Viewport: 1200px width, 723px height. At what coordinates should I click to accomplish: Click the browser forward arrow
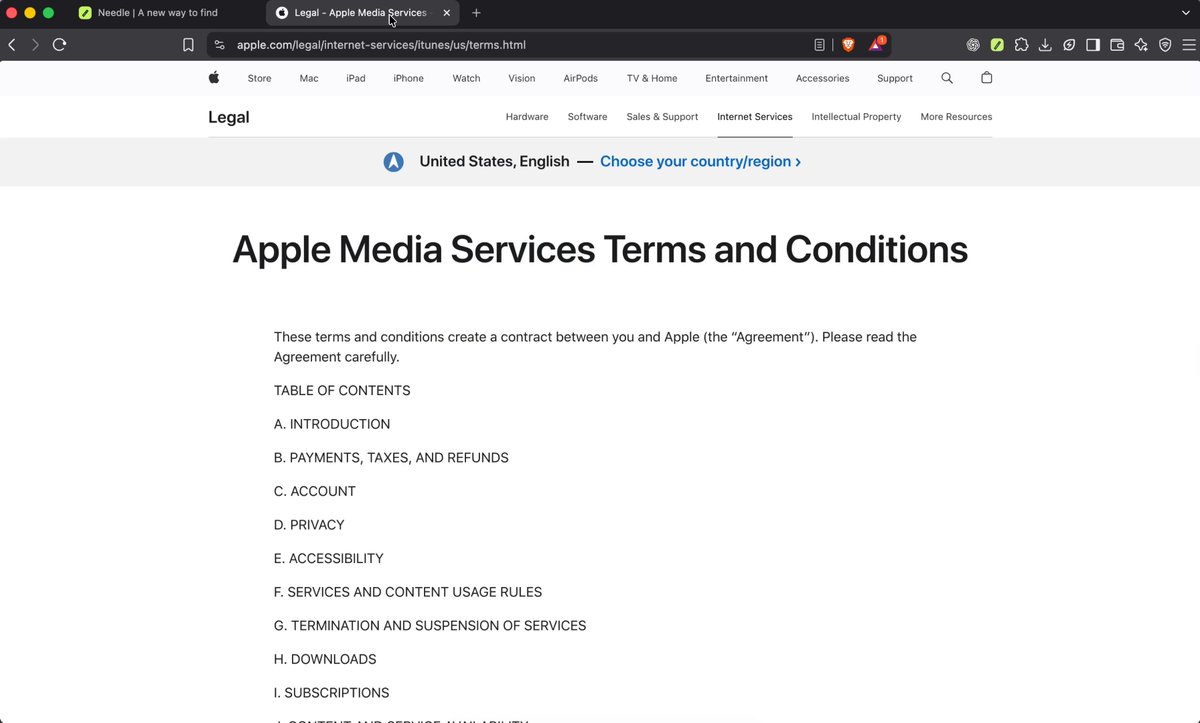[x=35, y=45]
